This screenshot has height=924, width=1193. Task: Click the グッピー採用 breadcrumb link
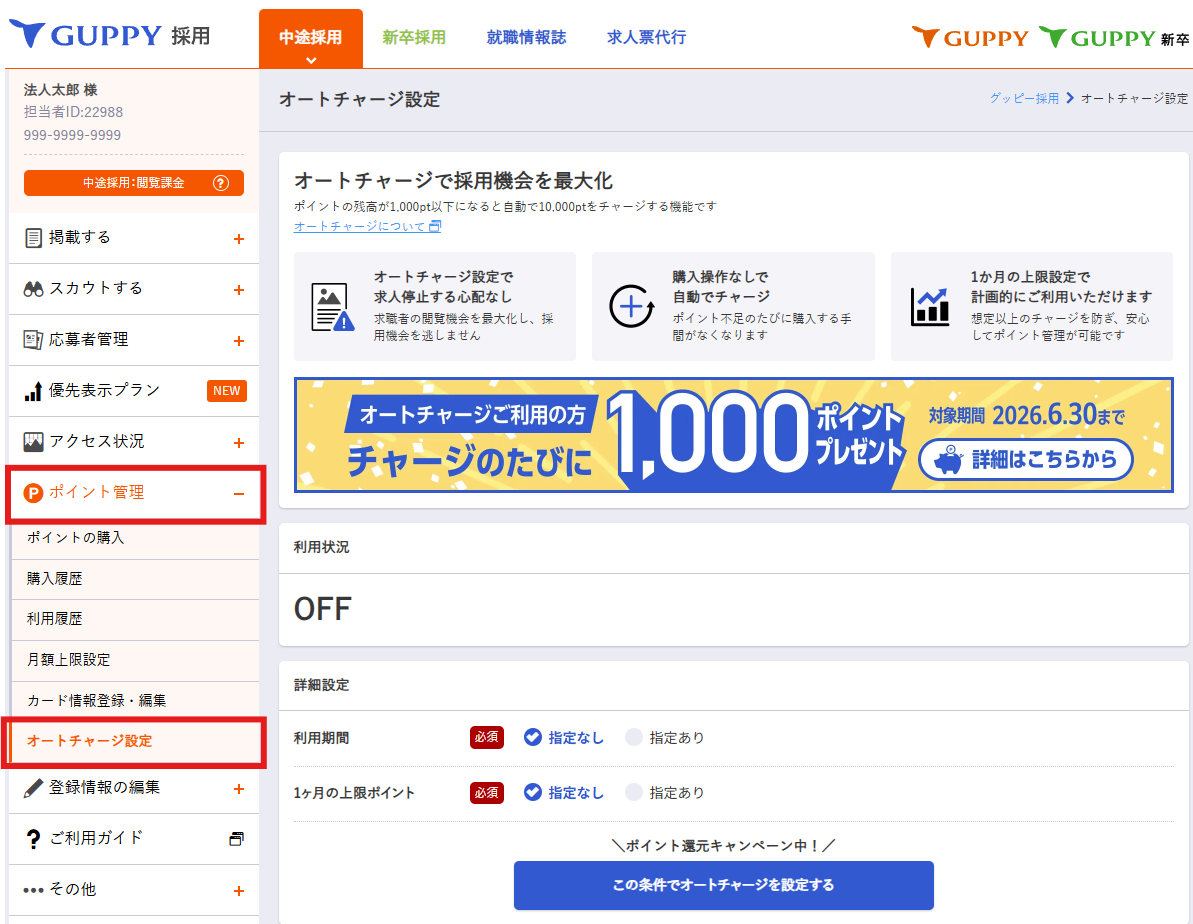pyautogui.click(x=1024, y=98)
